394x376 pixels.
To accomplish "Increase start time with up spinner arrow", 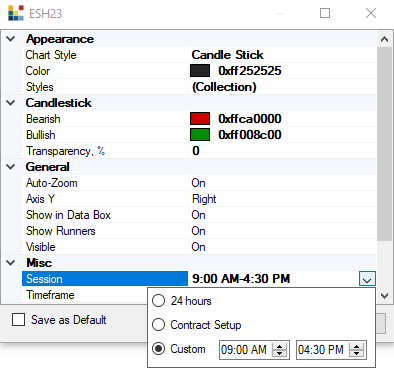I will click(280, 346).
